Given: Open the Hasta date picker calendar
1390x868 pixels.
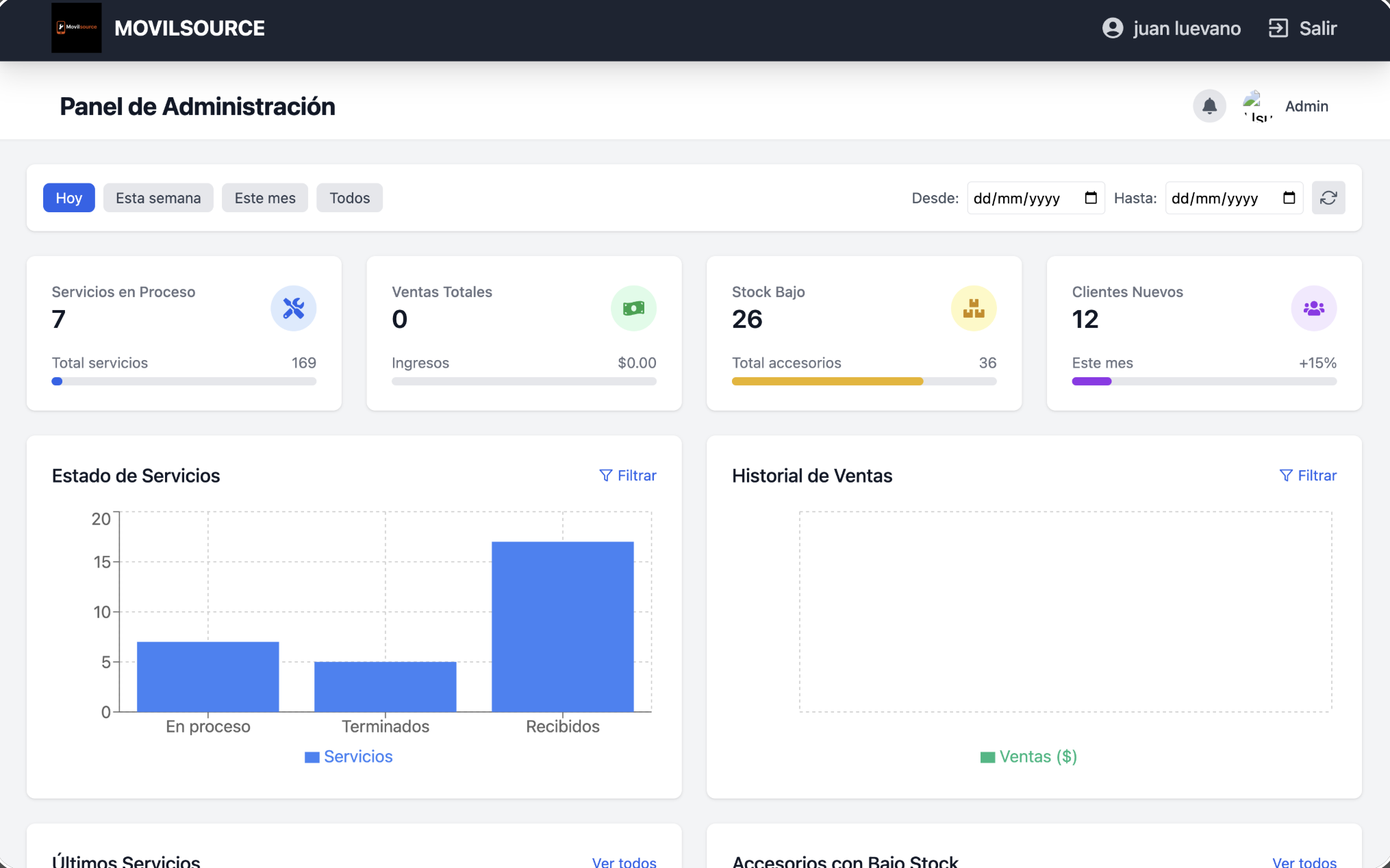Looking at the screenshot, I should click(1289, 198).
